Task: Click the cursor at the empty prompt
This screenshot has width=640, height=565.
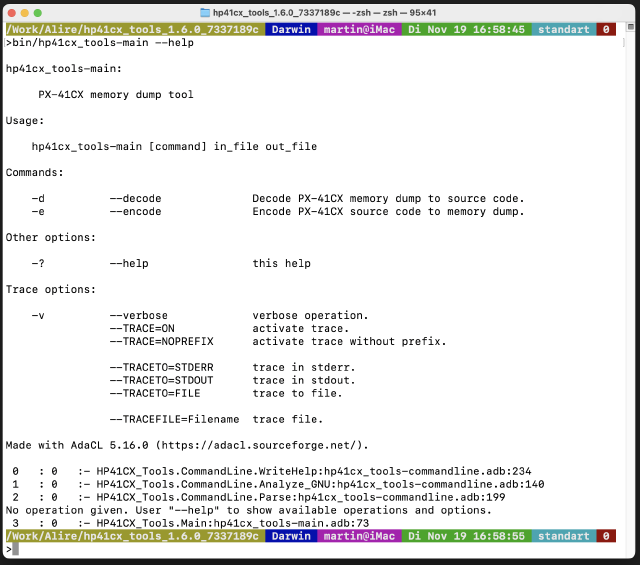Action: tap(16, 549)
